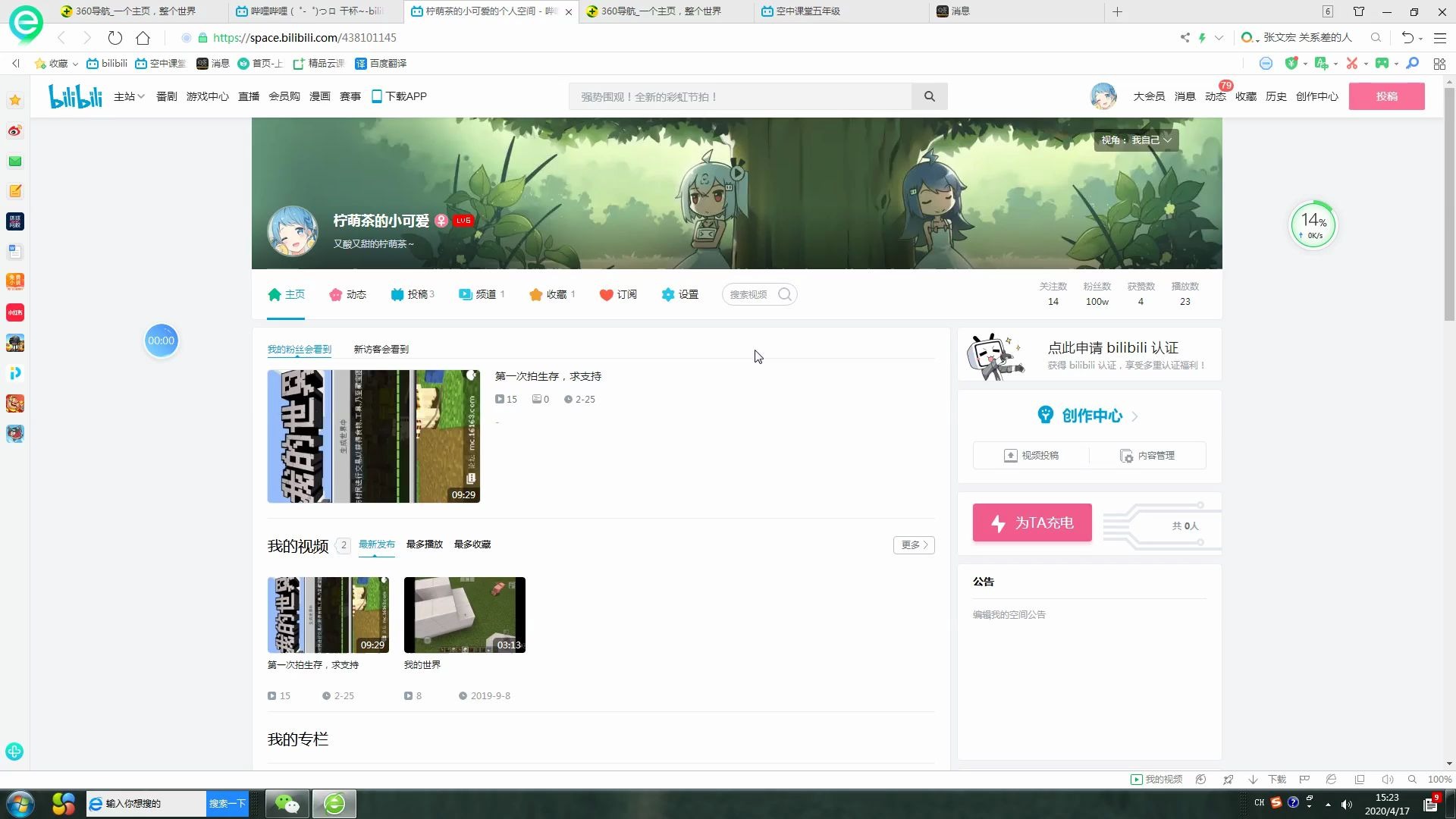
Task: Switch to the 投稿 profile tab
Action: point(412,294)
